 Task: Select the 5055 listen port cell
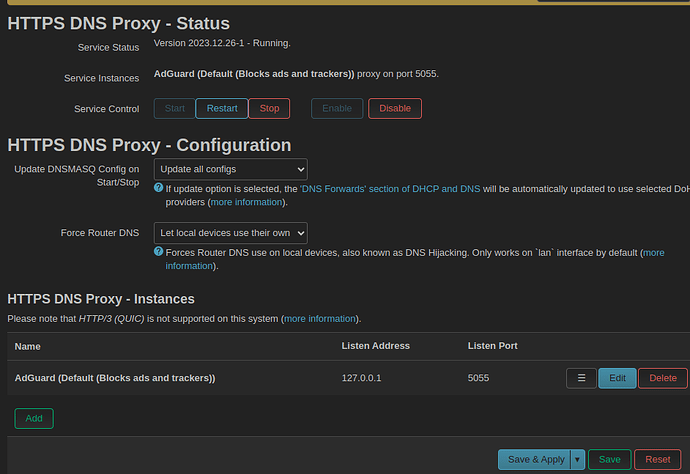coord(478,378)
